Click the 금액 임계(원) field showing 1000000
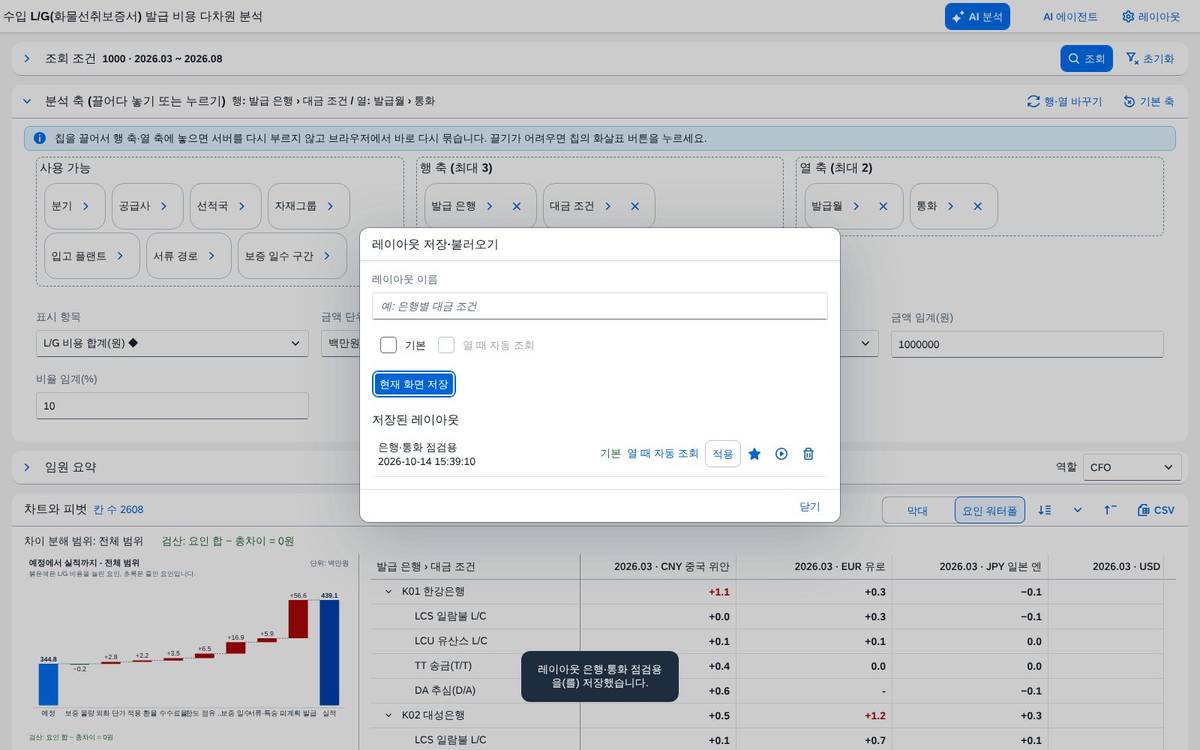The image size is (1200, 750). tap(1027, 344)
